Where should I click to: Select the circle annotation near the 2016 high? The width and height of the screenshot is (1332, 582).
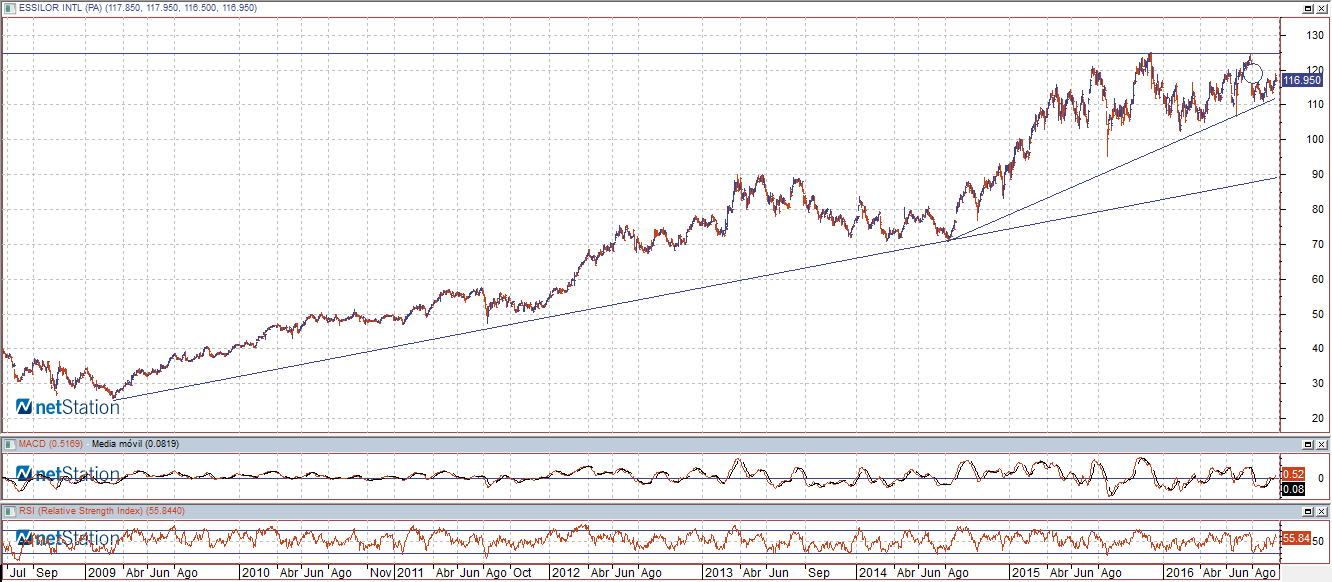pyautogui.click(x=1252, y=73)
